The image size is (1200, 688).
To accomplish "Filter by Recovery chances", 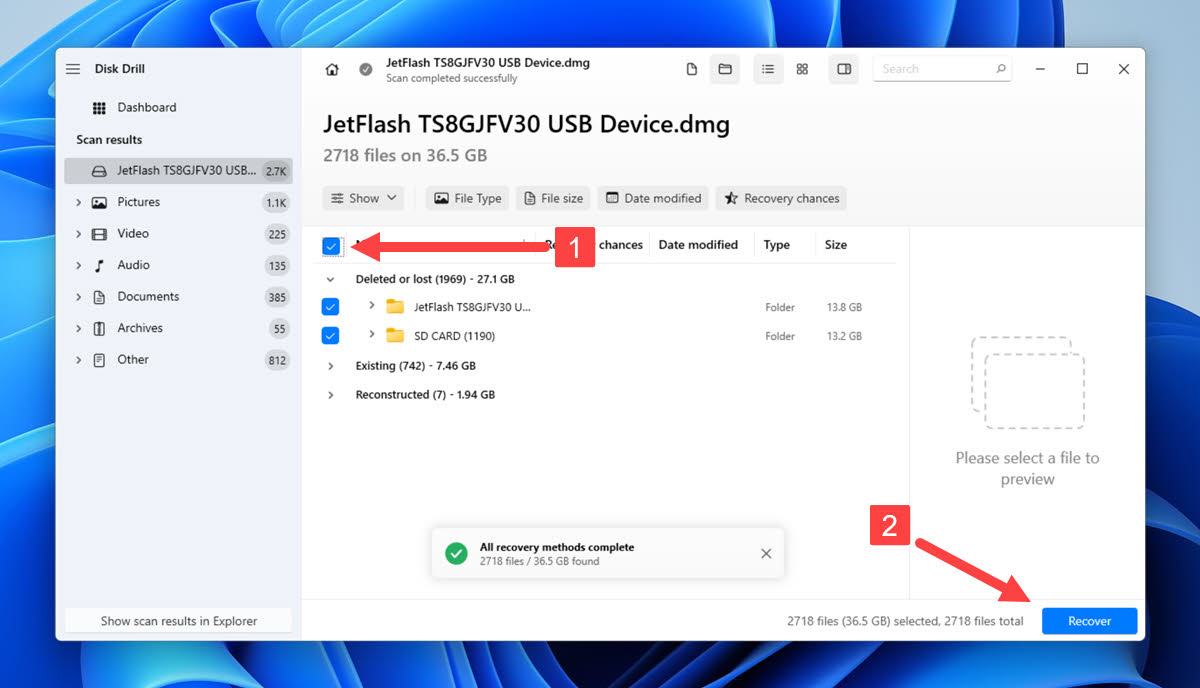I will click(x=781, y=199).
